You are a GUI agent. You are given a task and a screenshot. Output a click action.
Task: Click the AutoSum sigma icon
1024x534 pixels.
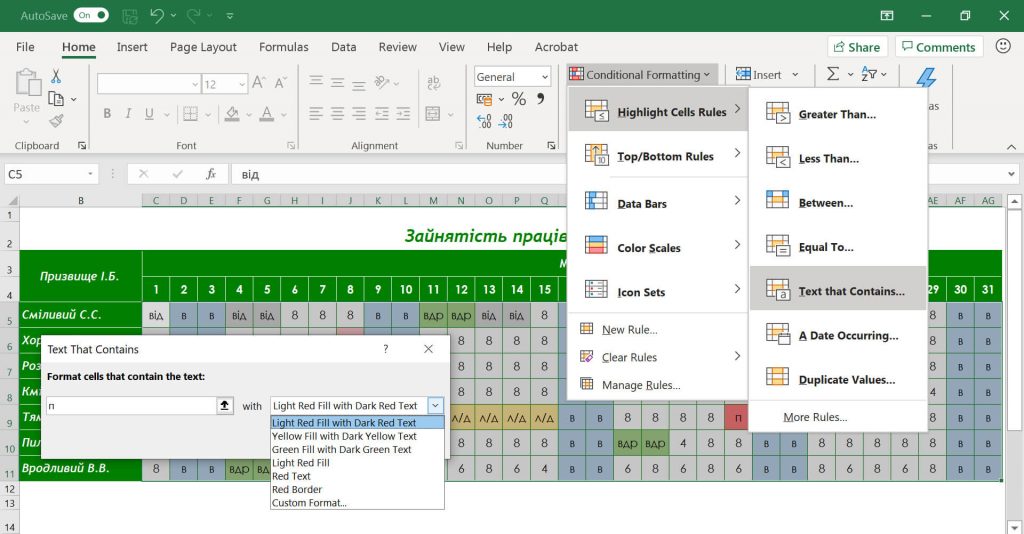click(x=833, y=74)
